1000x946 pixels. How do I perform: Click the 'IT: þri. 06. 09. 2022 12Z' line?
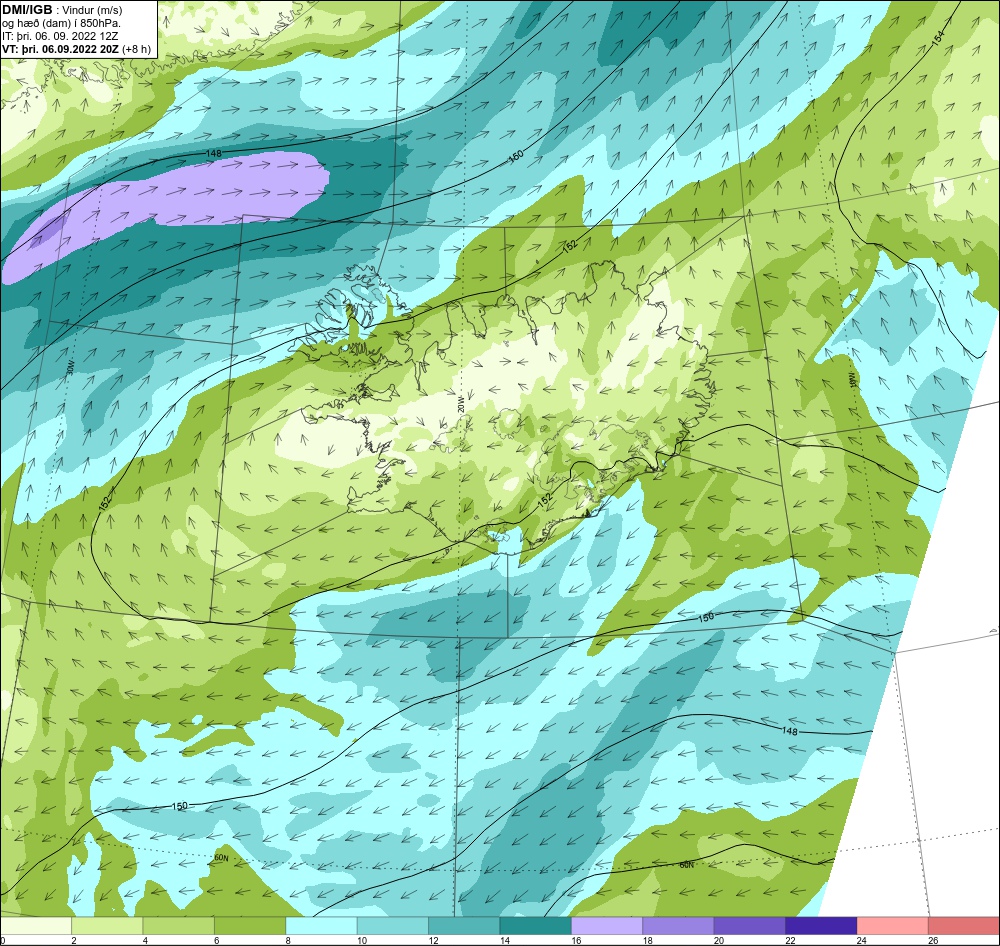tap(60, 36)
